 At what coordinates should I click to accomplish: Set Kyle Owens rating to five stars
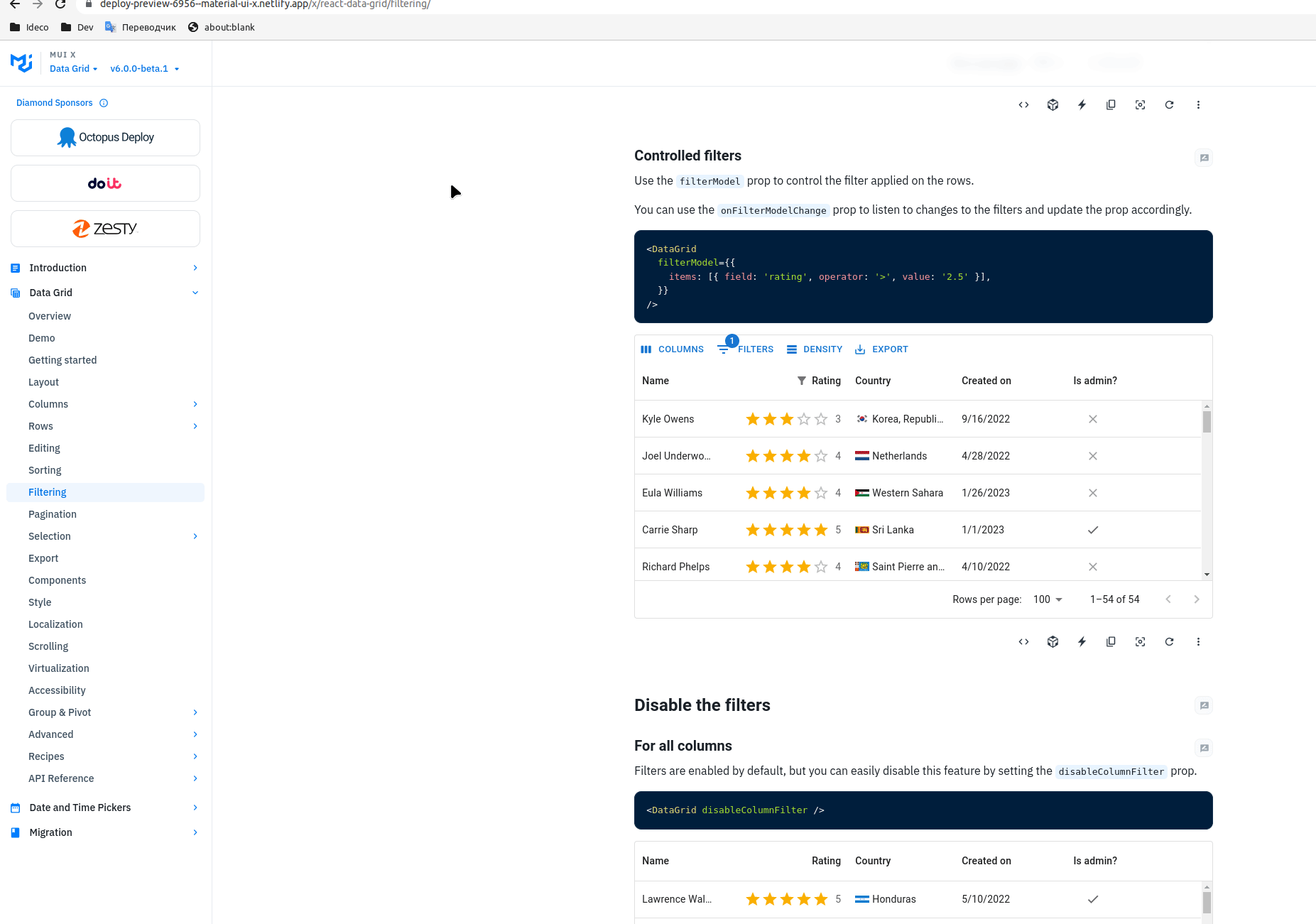[x=821, y=419]
